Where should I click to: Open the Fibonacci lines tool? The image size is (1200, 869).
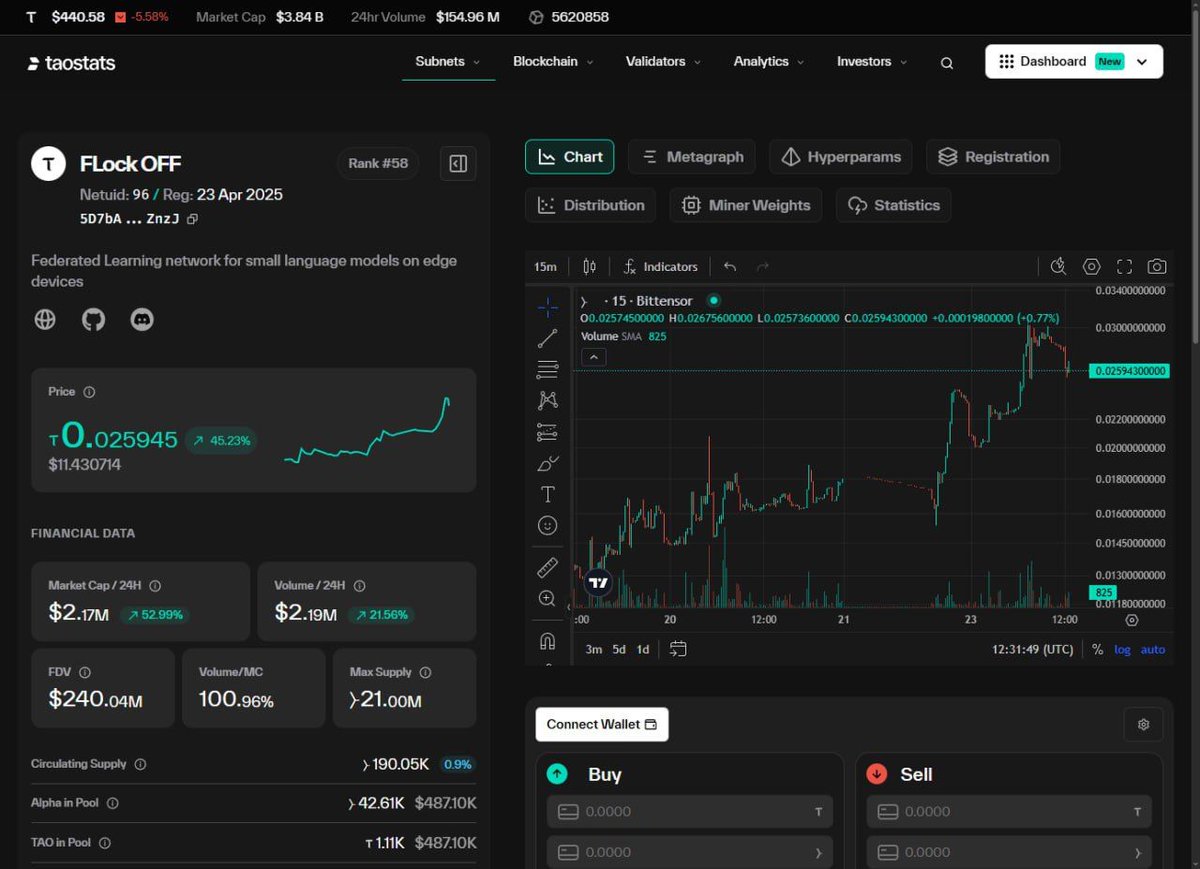coord(548,369)
